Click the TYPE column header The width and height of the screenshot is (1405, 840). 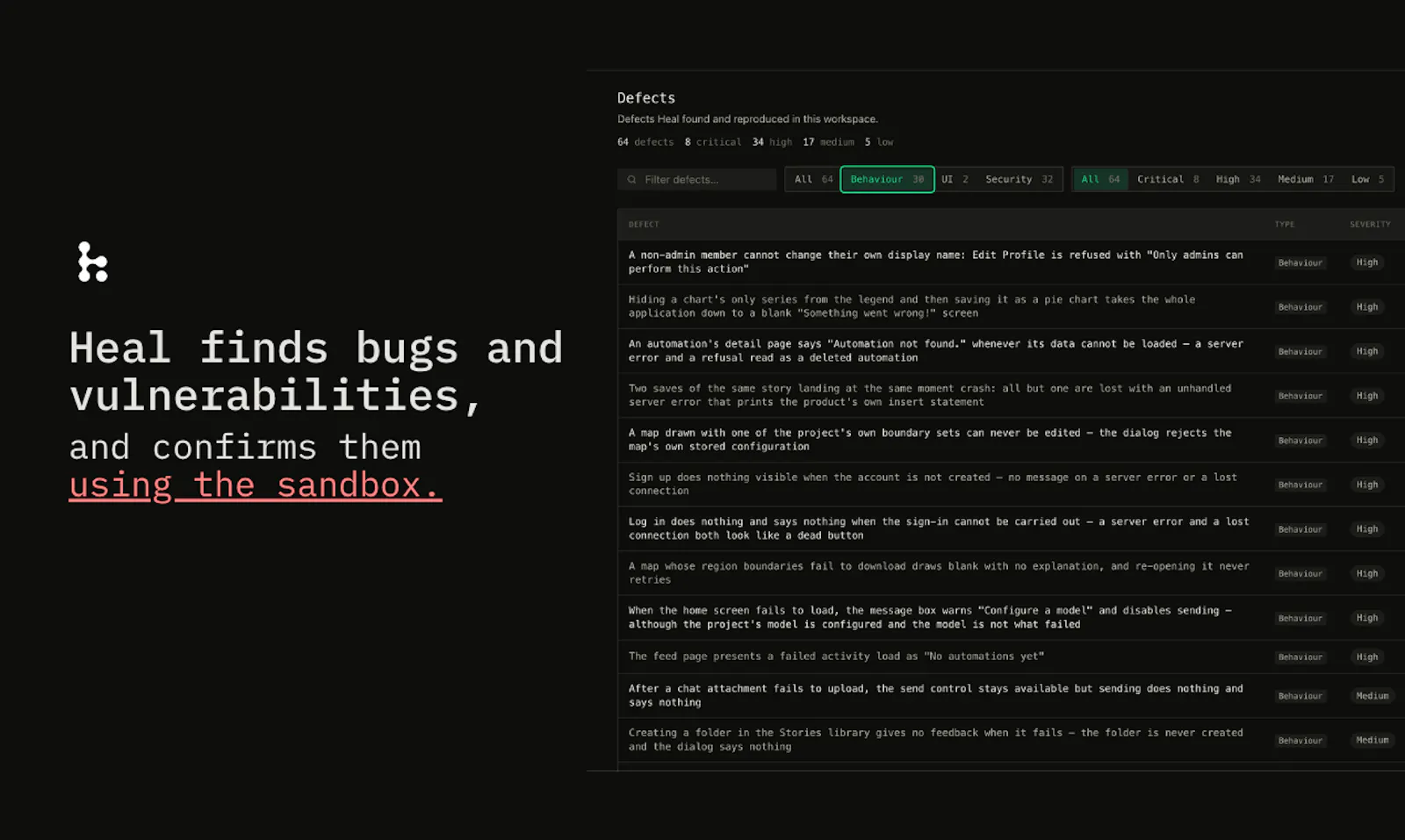(x=1285, y=225)
